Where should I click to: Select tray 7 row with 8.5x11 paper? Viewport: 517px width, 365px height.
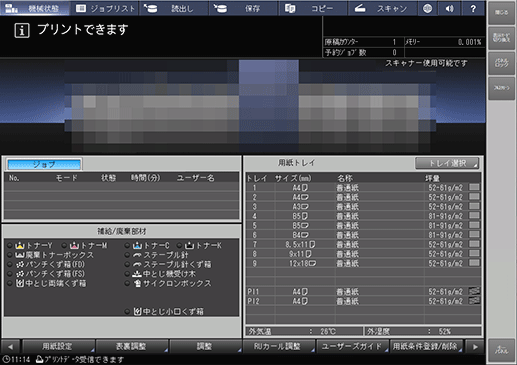point(363,244)
